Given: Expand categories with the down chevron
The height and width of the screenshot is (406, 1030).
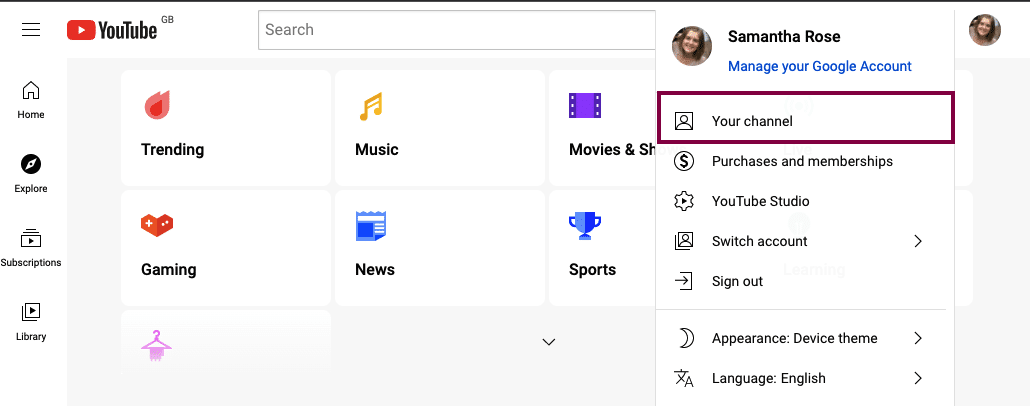Looking at the screenshot, I should point(549,342).
